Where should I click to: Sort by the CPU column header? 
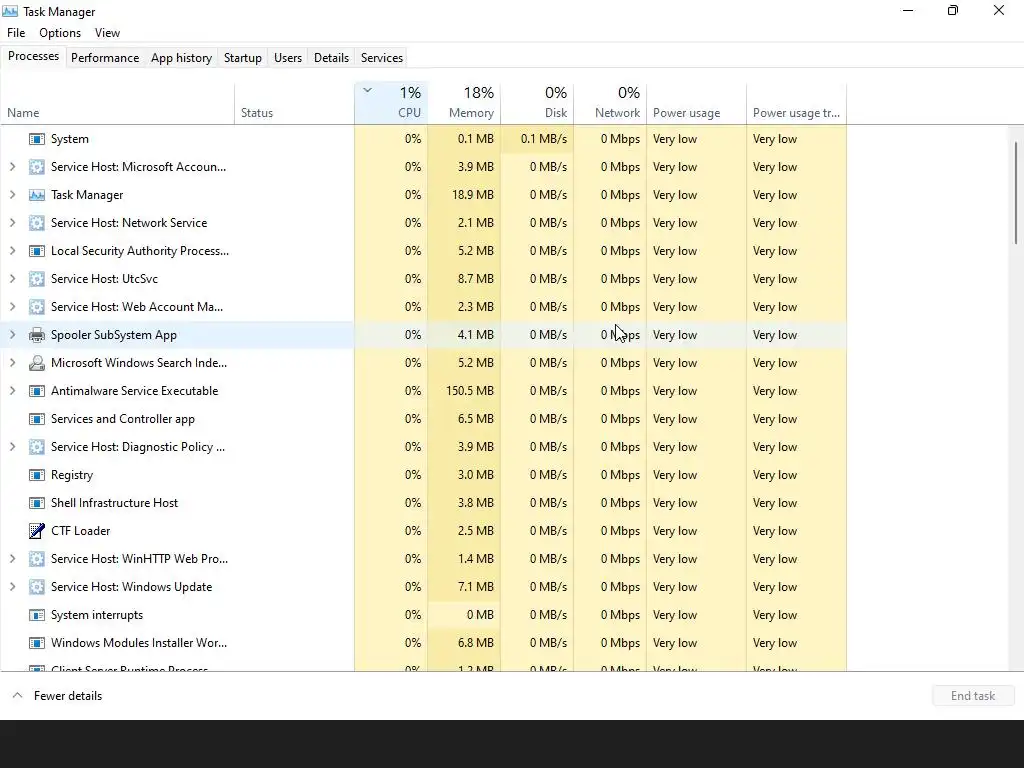click(x=391, y=103)
